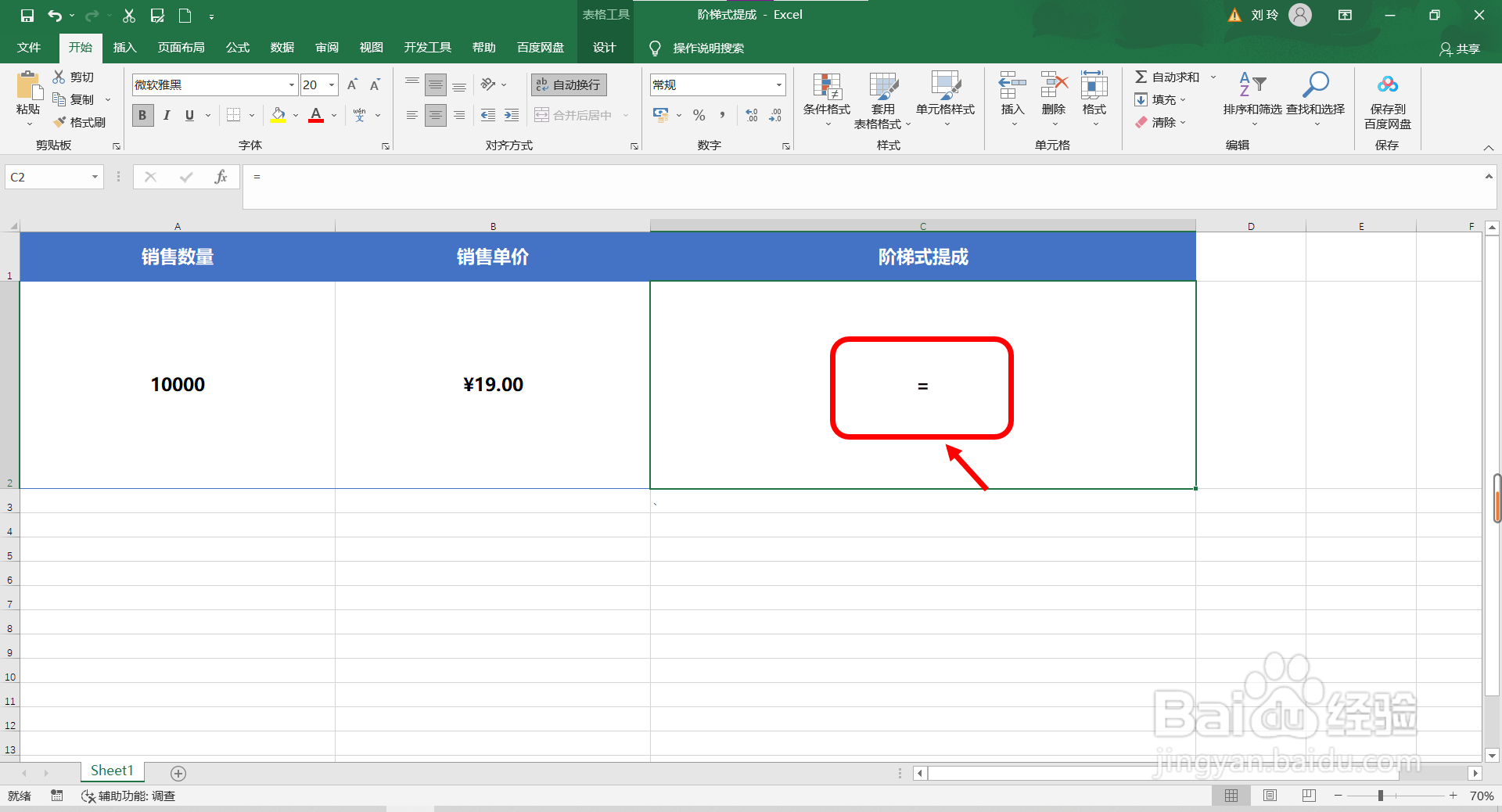Open Find and Select magnifier icon
Screen dimensions: 1502x812
tap(1316, 84)
